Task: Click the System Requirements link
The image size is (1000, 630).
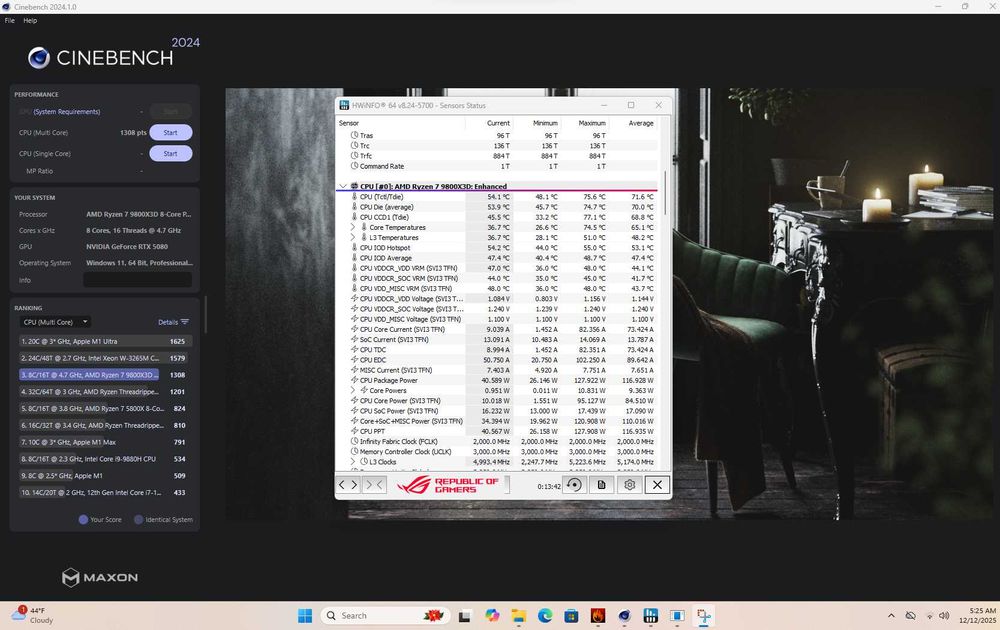Action: 66,112
